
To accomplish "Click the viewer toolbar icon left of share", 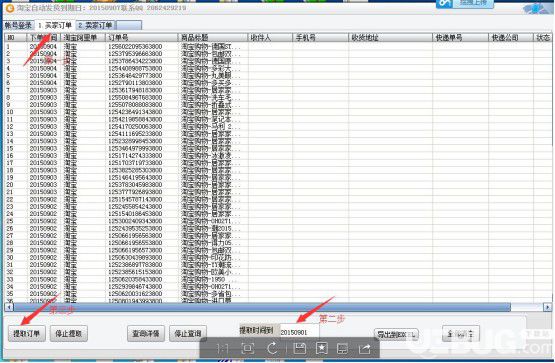I will coord(343,349).
